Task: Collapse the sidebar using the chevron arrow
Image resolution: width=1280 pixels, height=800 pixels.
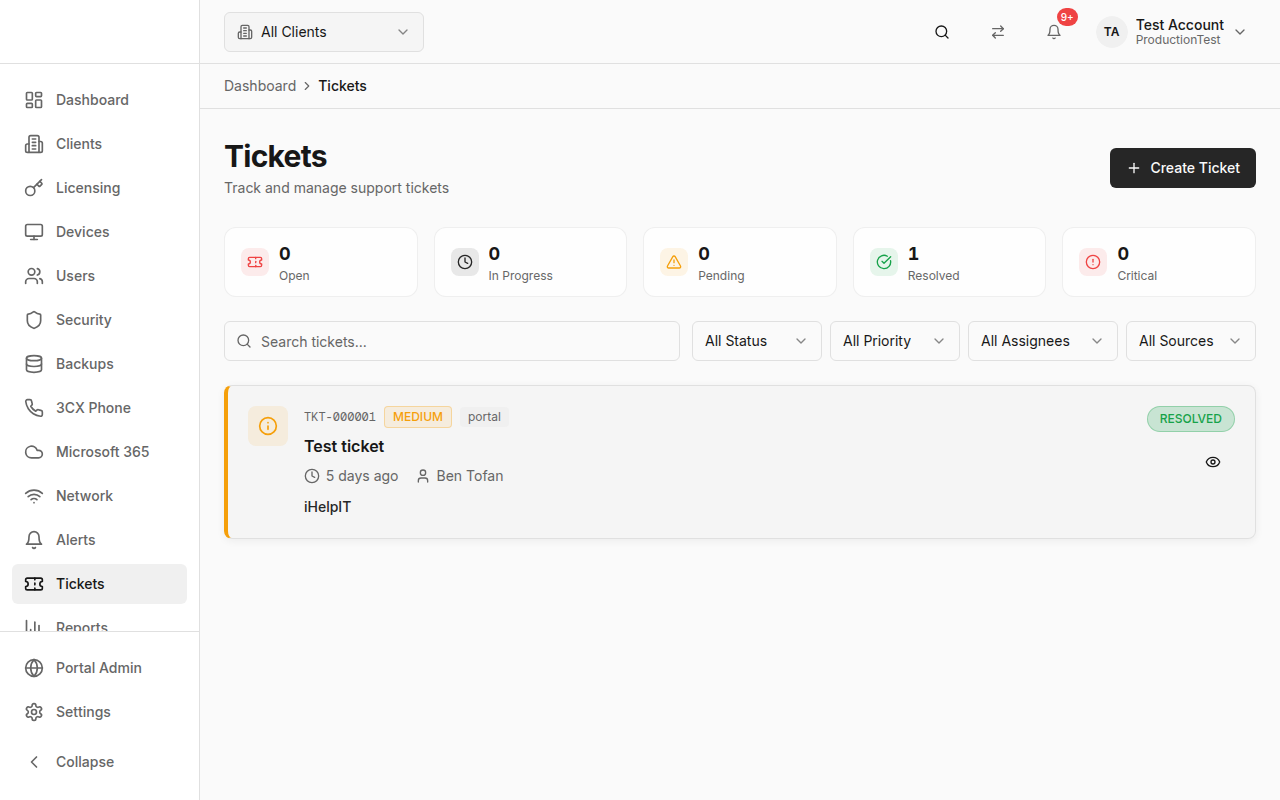Action: pos(34,762)
